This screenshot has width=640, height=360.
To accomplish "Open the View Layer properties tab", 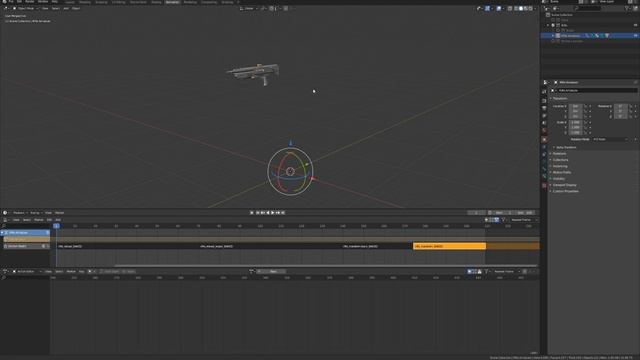I will pyautogui.click(x=544, y=116).
